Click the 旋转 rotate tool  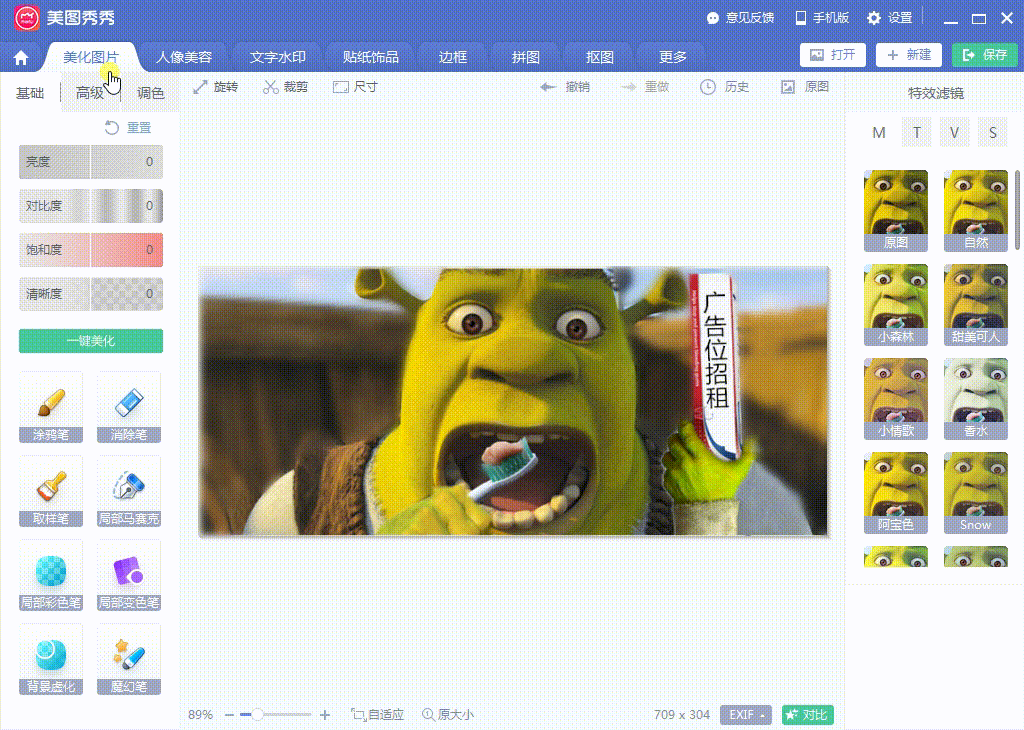pyautogui.click(x=216, y=87)
